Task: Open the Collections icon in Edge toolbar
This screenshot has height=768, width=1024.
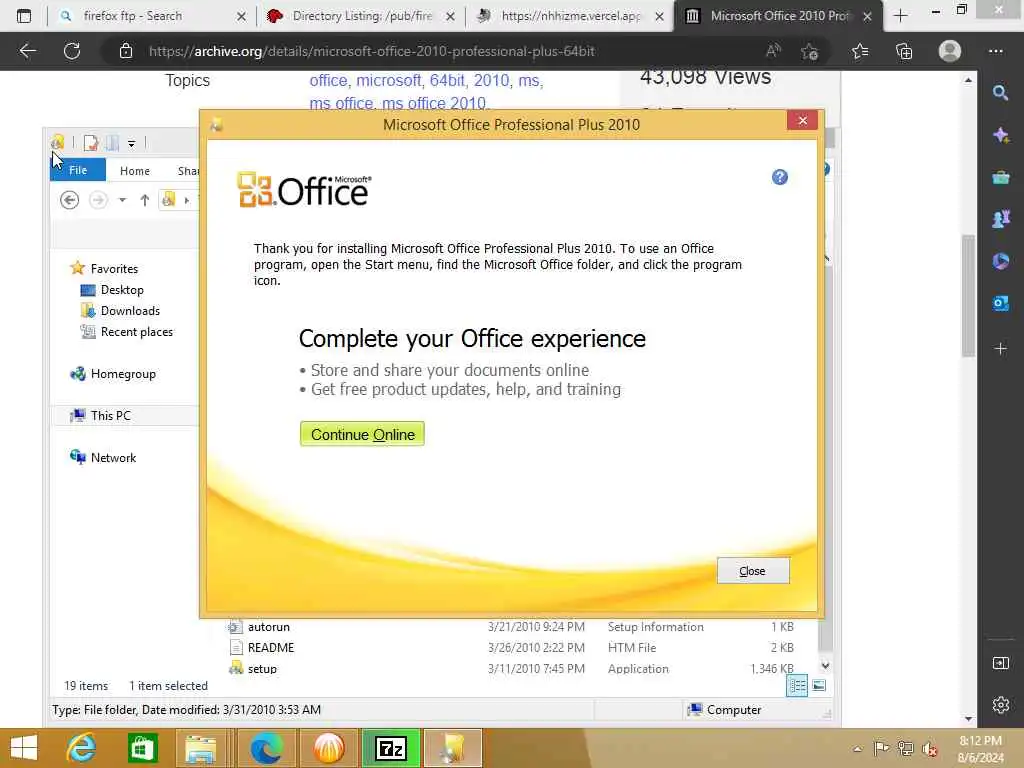Action: [x=904, y=51]
